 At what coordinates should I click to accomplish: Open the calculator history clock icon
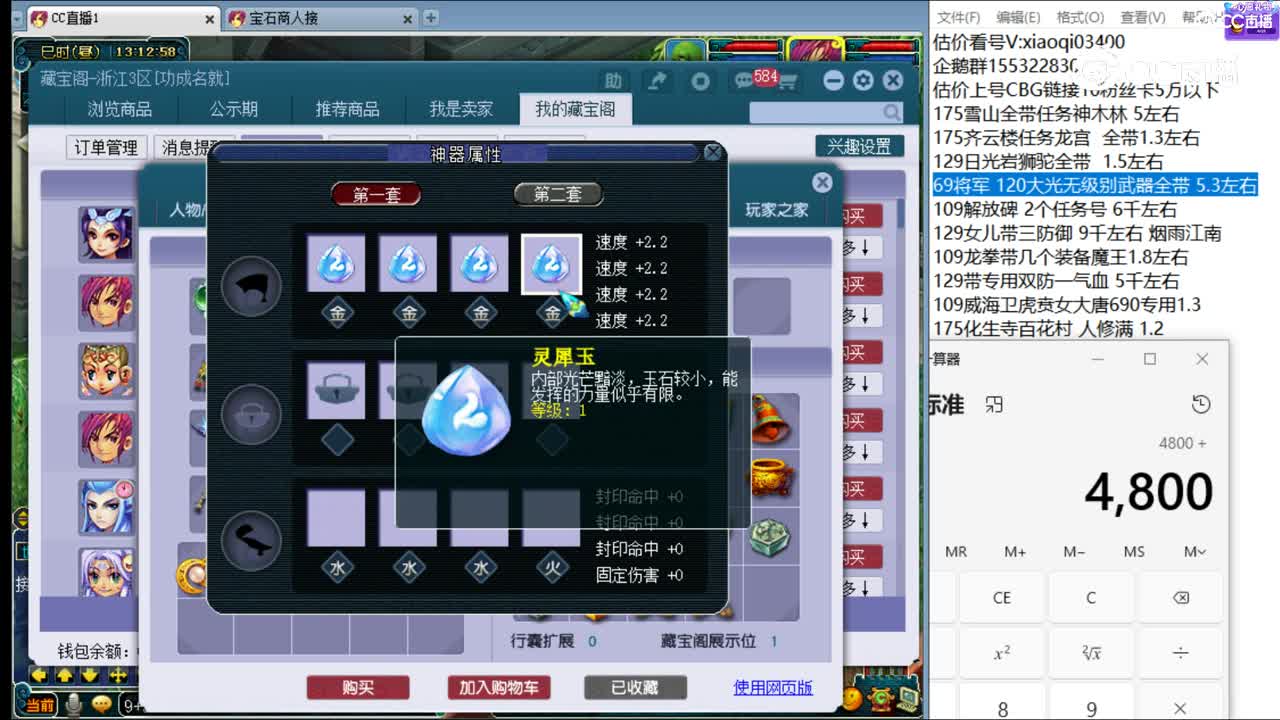1201,404
